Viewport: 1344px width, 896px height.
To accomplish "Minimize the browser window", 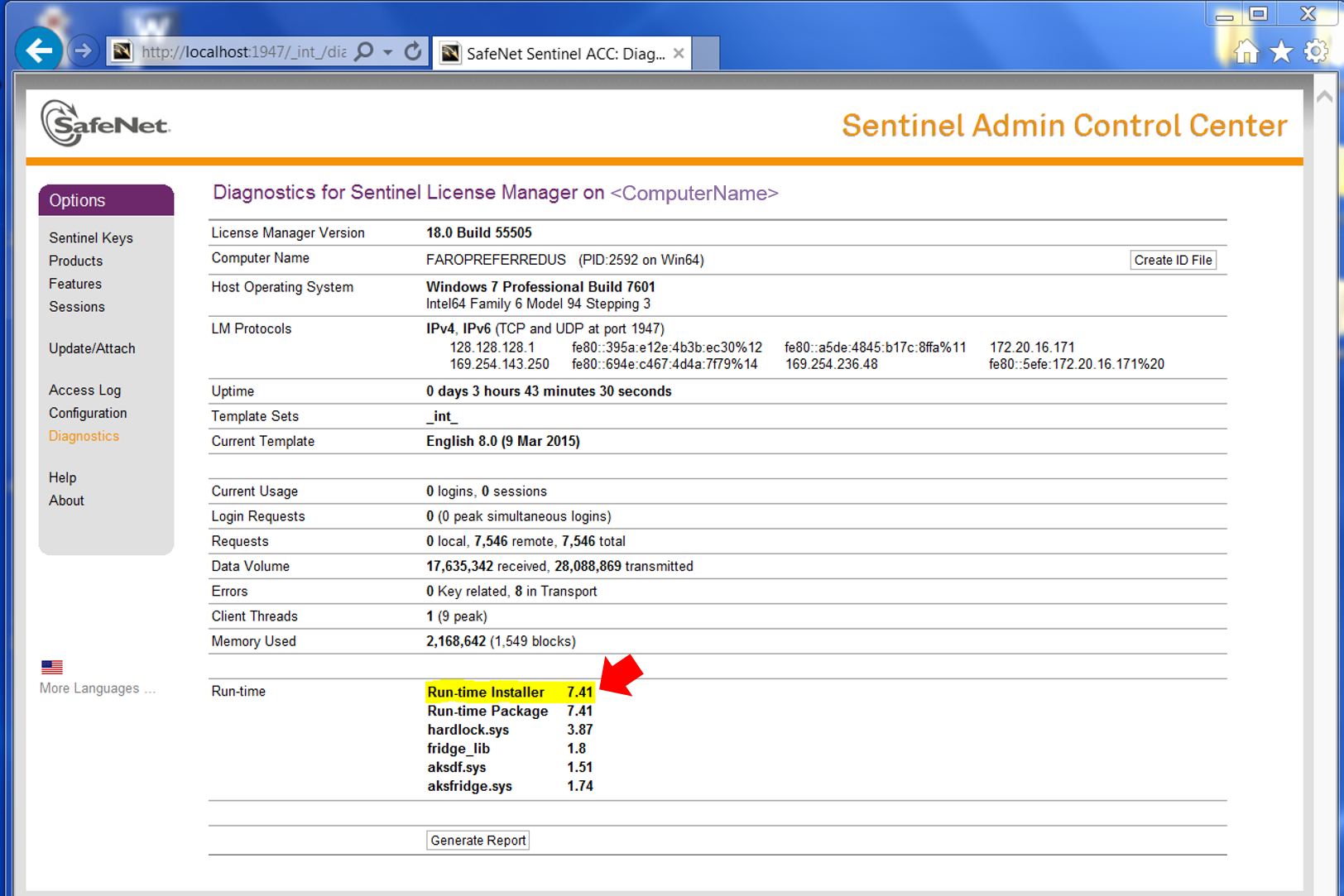I will point(1225,14).
